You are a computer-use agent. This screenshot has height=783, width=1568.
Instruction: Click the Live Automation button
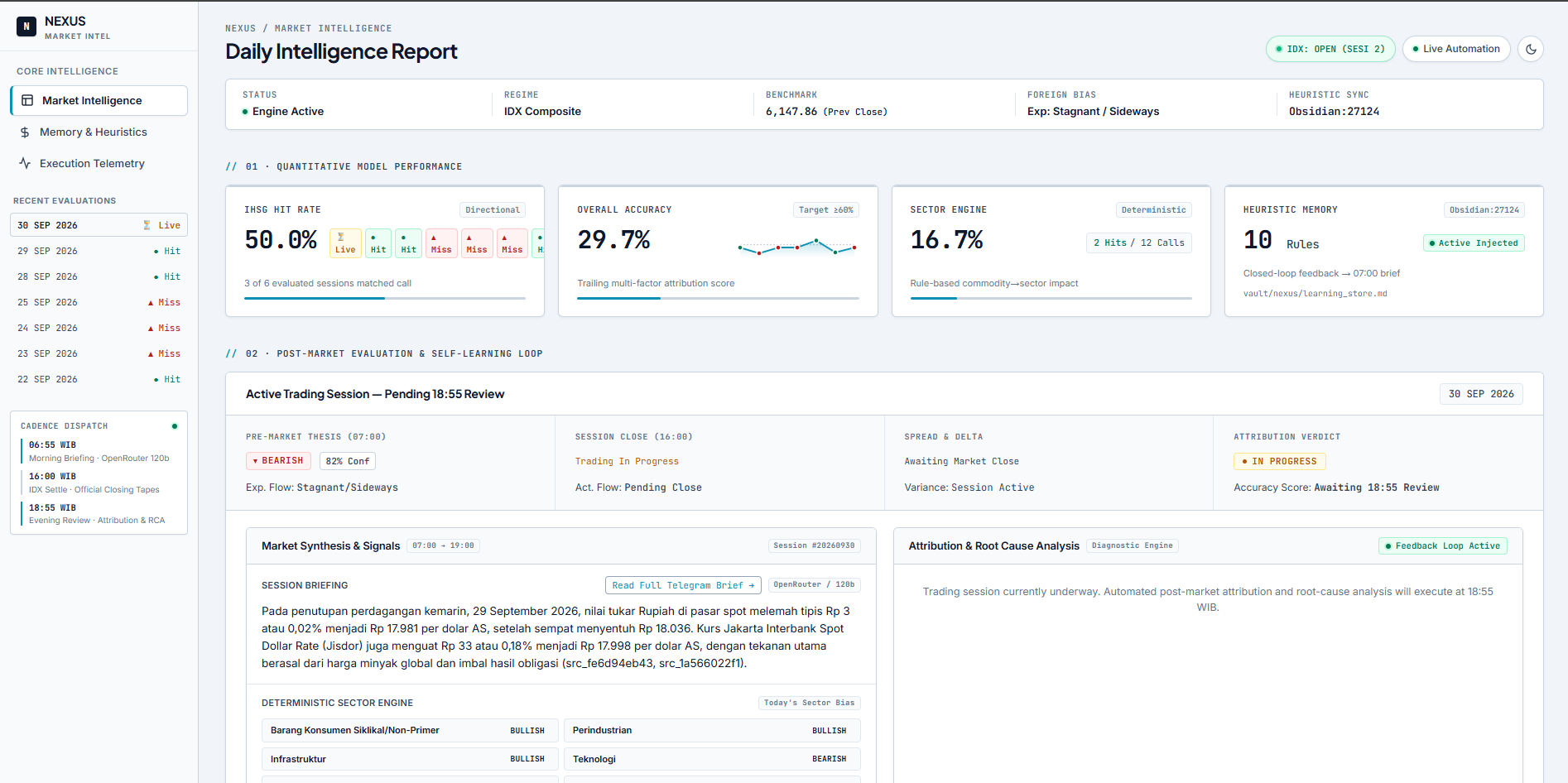(1456, 49)
